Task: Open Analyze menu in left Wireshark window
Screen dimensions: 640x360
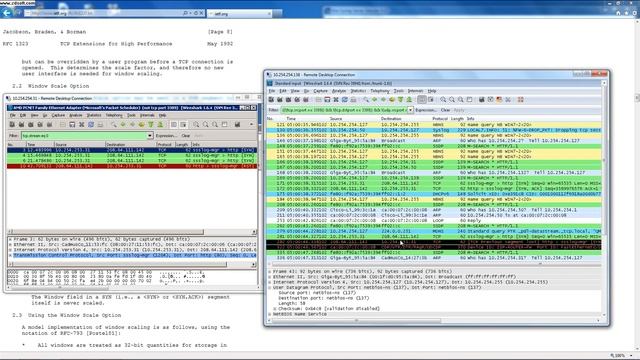Action: click(x=75, y=116)
